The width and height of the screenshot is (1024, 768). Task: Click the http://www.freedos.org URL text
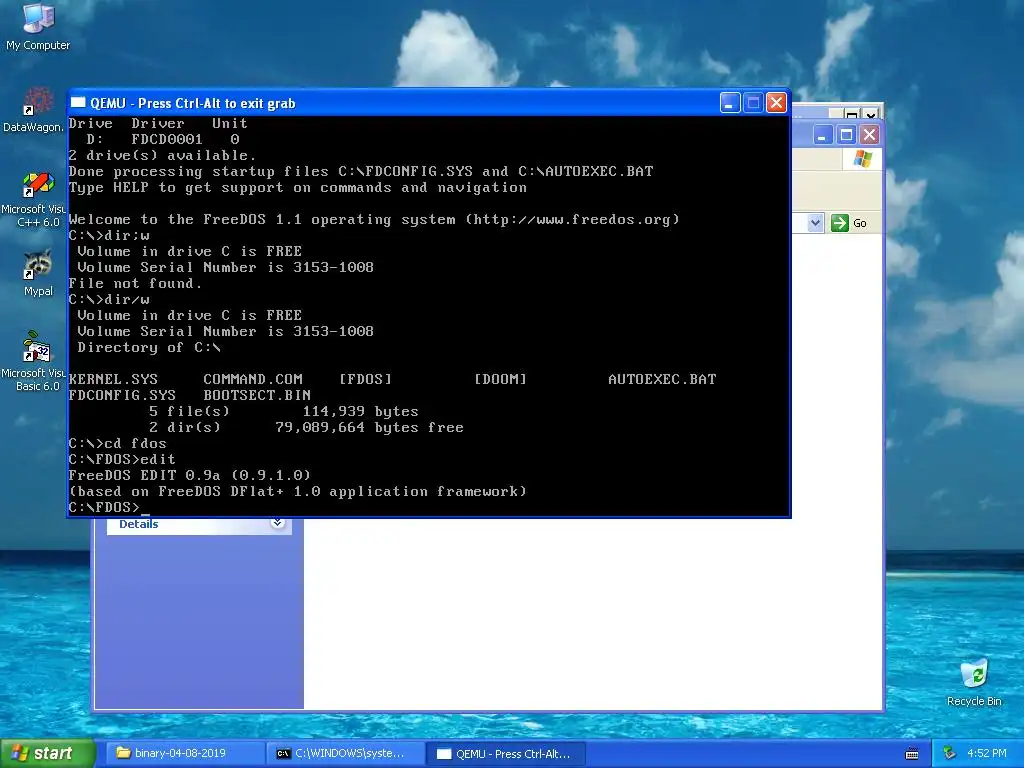tap(572, 219)
